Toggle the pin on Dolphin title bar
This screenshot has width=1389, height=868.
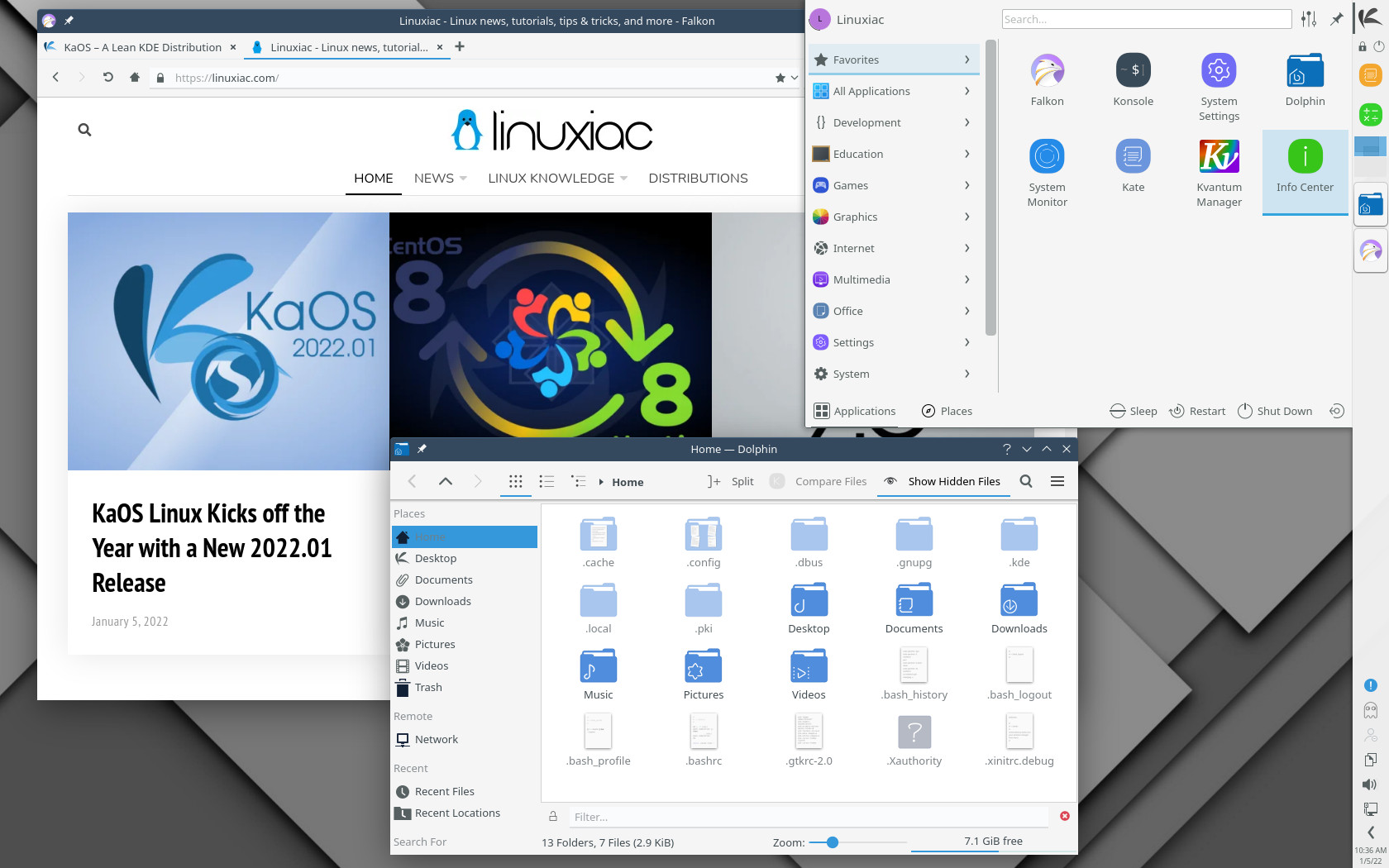coord(422,449)
